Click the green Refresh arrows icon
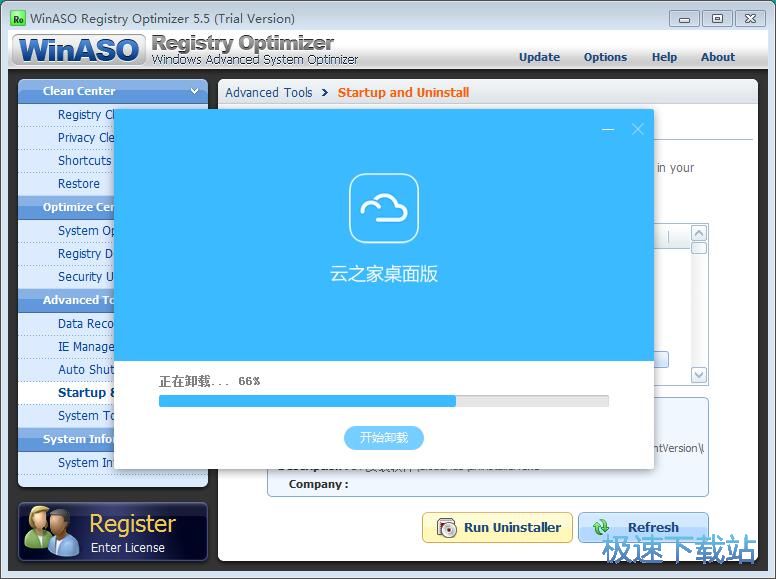776x579 pixels. (x=601, y=528)
